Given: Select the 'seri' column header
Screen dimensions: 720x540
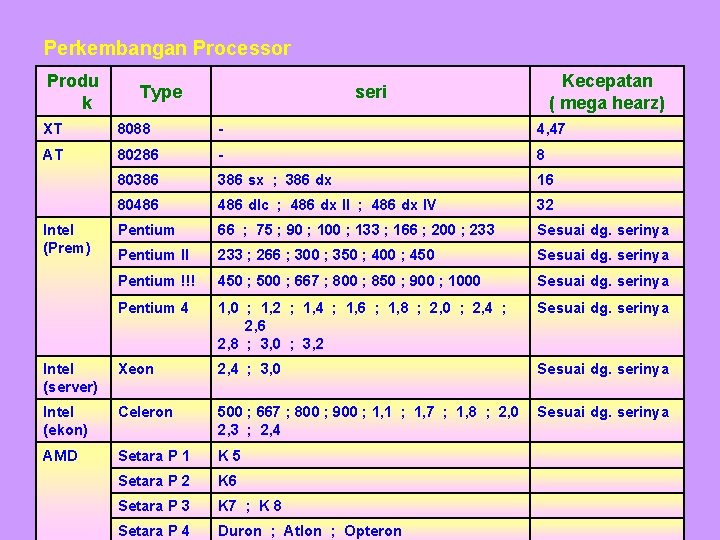Looking at the screenshot, I should [x=371, y=91].
